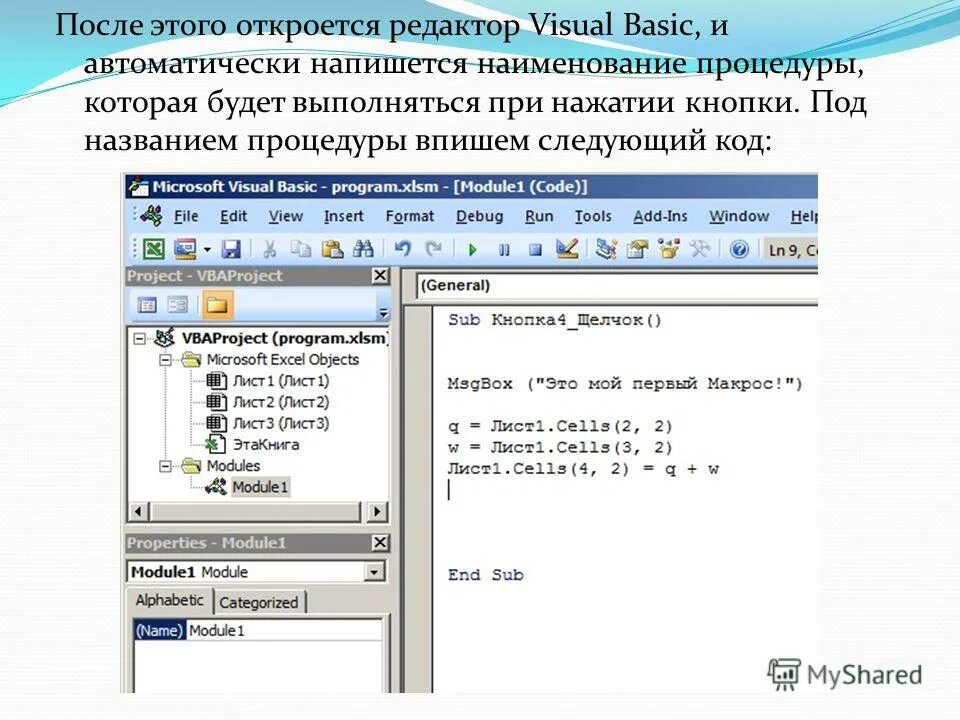Select VBAProject (program.xlsm) in tree
960x720 pixels.
coord(285,338)
